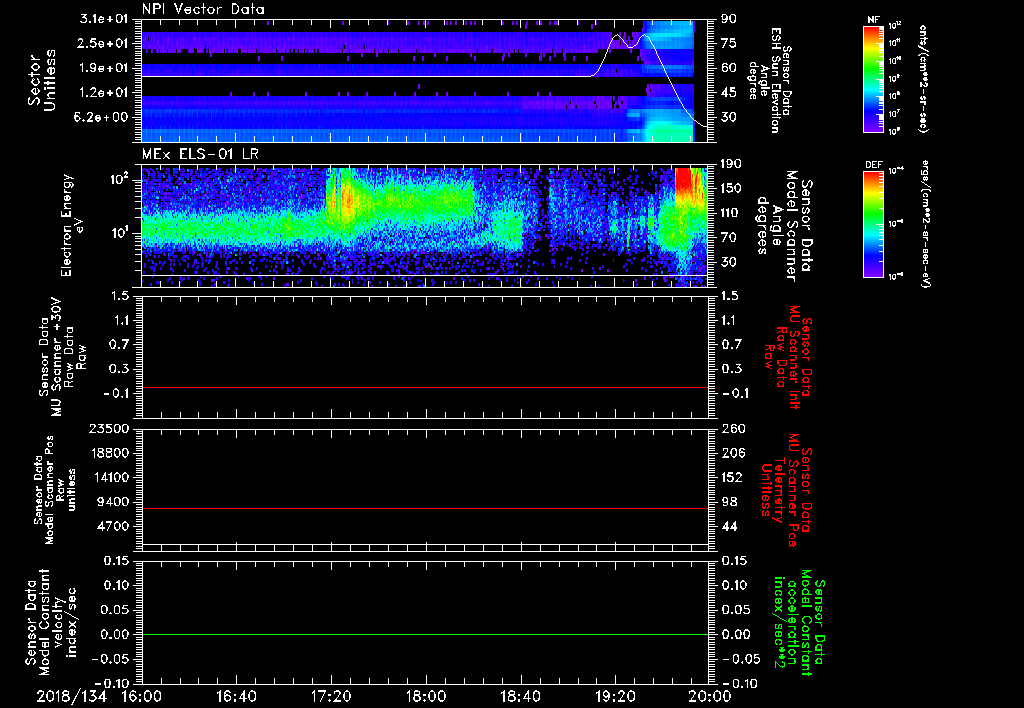Viewport: 1024px width, 708px height.
Task: Click the '1.2e+01' sector tick label
Action: point(104,93)
